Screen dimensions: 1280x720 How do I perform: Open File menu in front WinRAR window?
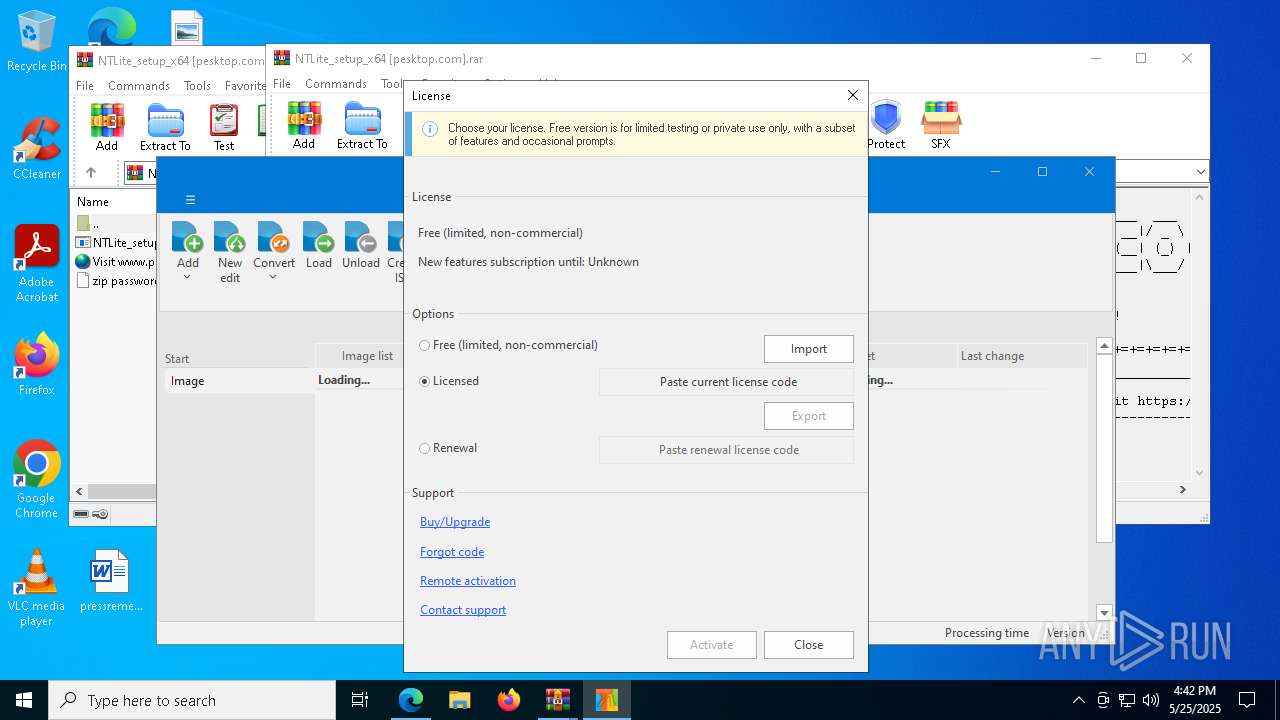pyautogui.click(x=282, y=84)
